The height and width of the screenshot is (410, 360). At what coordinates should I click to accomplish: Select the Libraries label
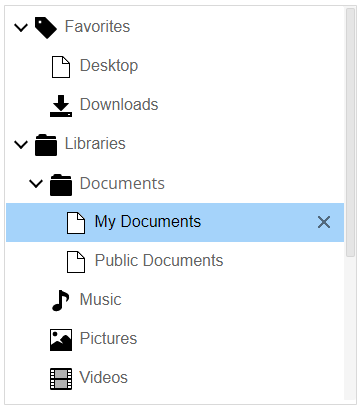pyautogui.click(x=95, y=144)
